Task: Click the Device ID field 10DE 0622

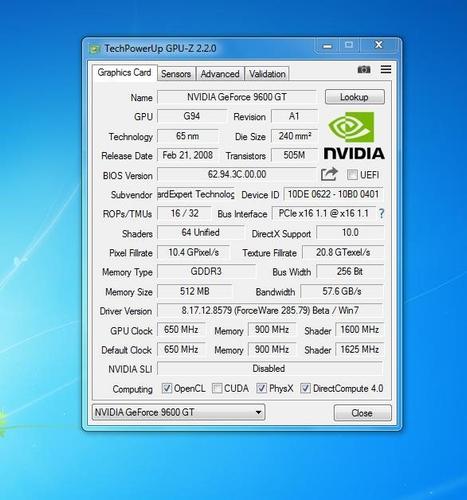Action: click(x=333, y=194)
